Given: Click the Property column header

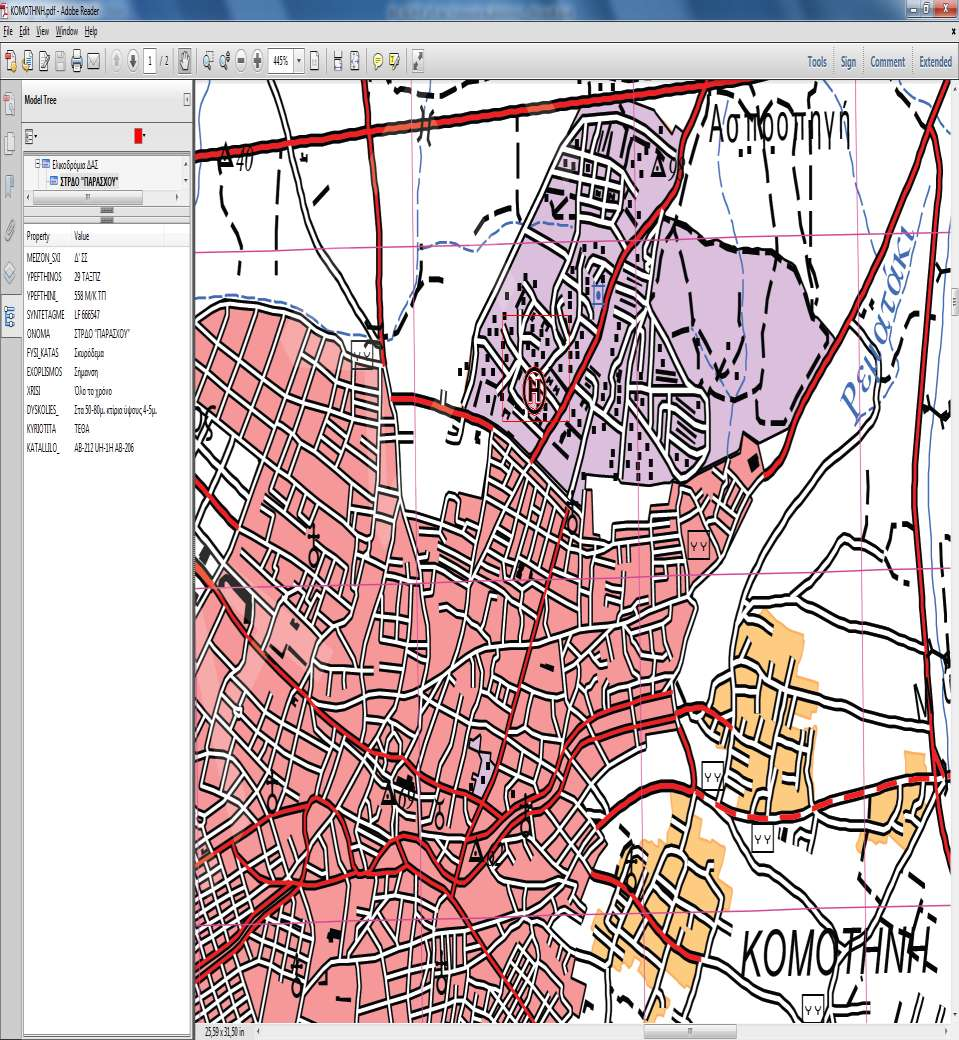Looking at the screenshot, I should (47, 236).
